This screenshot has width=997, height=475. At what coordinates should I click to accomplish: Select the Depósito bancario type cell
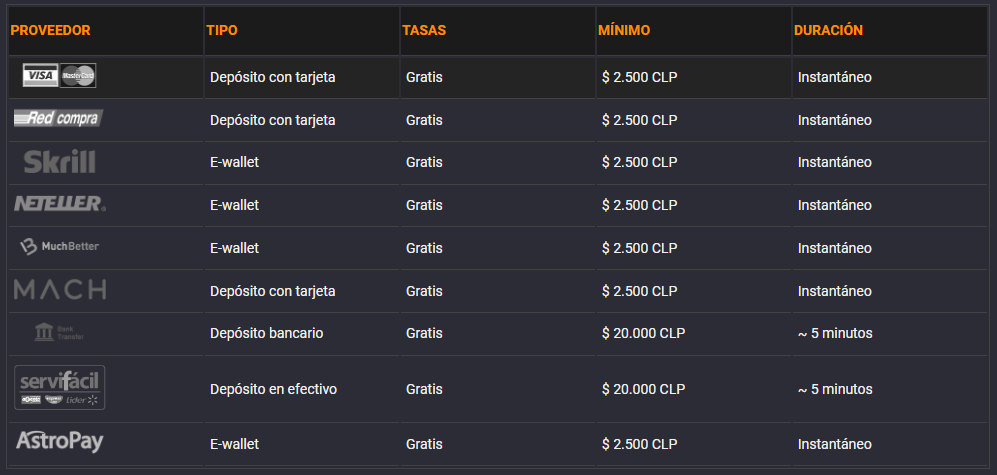tap(266, 333)
